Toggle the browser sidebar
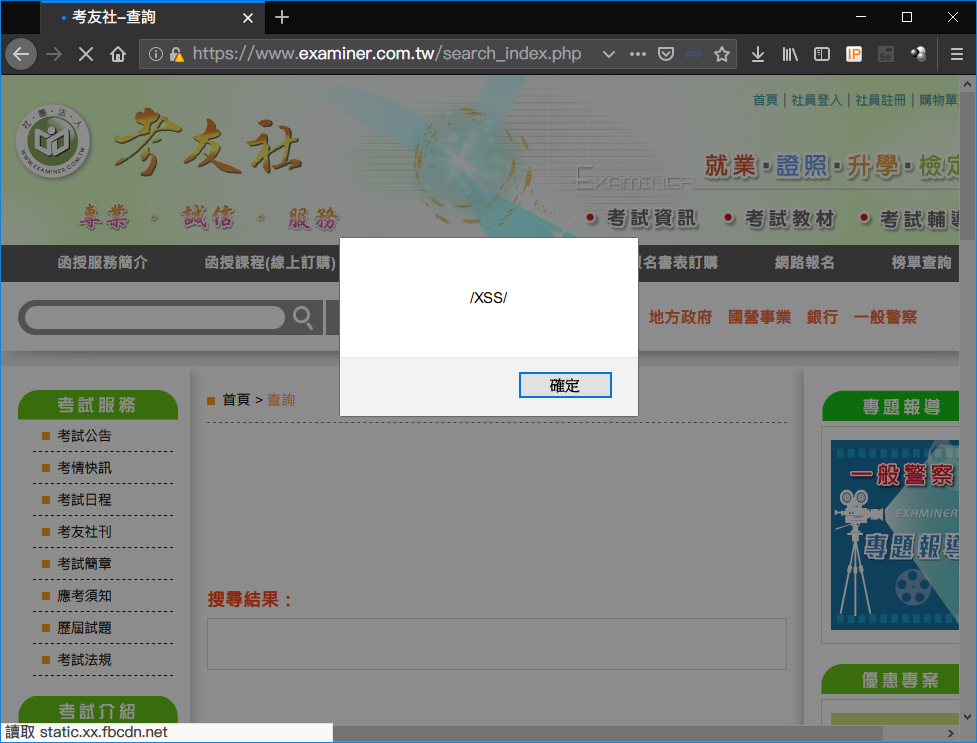Viewport: 977px width, 743px height. pos(822,54)
